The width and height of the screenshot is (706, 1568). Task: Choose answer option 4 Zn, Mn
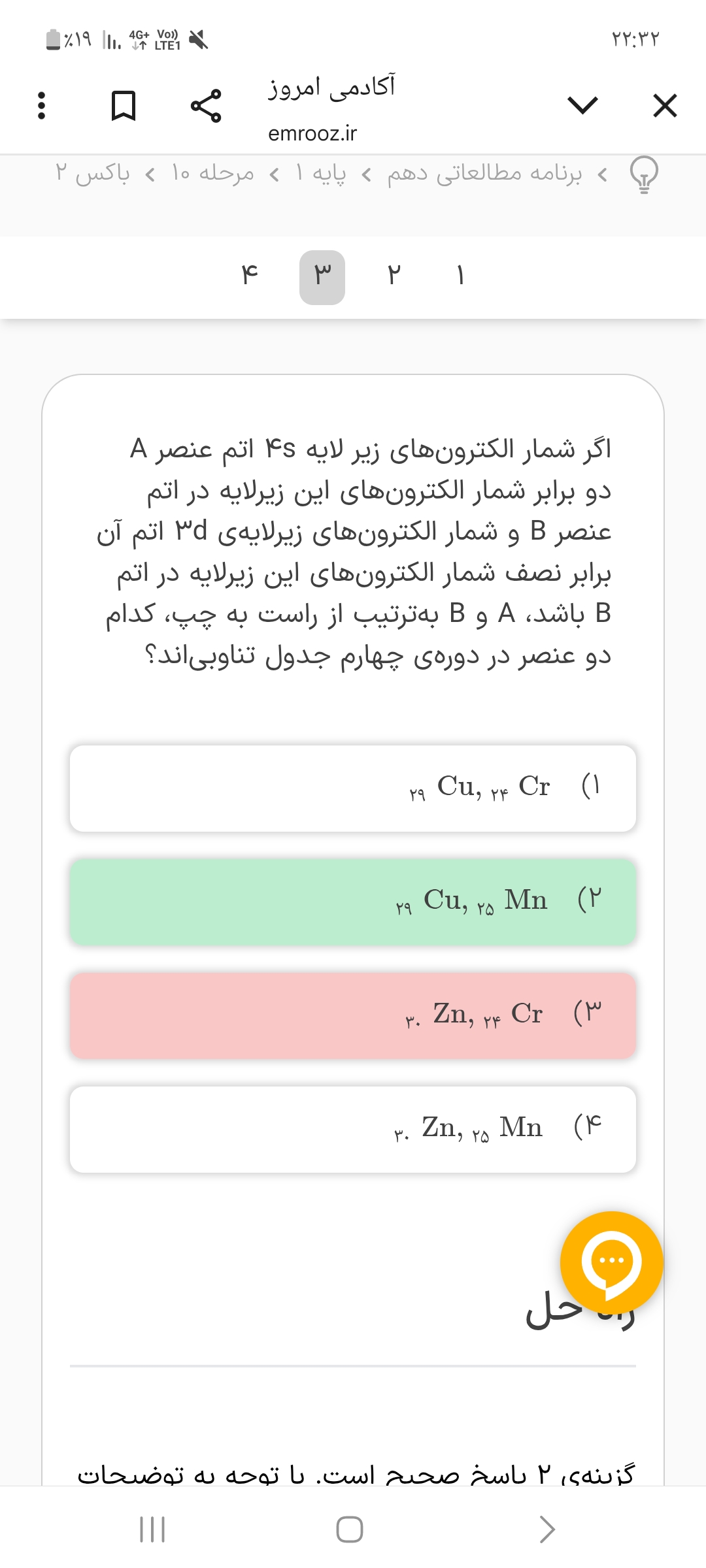(353, 1129)
